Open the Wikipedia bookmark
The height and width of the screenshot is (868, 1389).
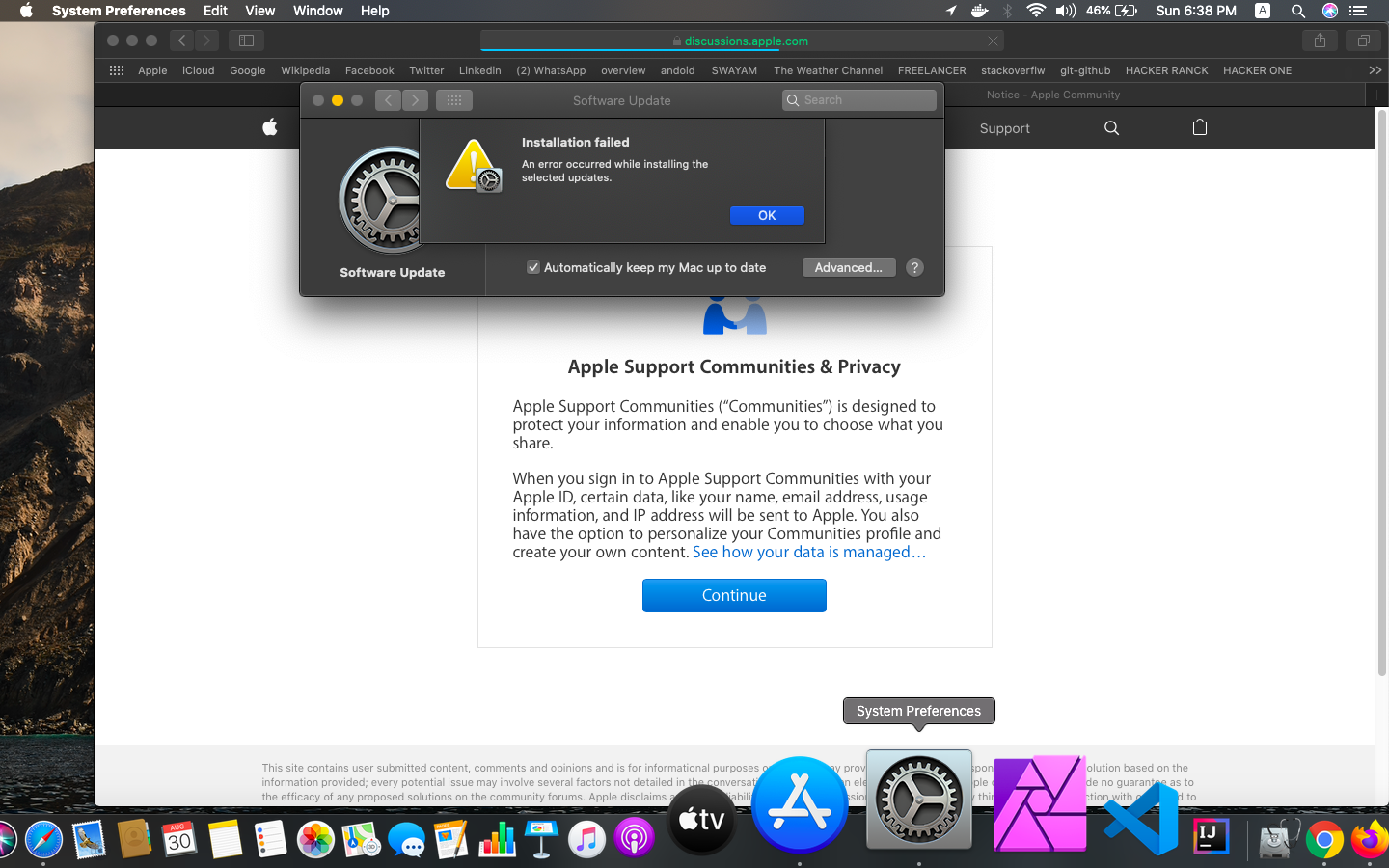(305, 70)
